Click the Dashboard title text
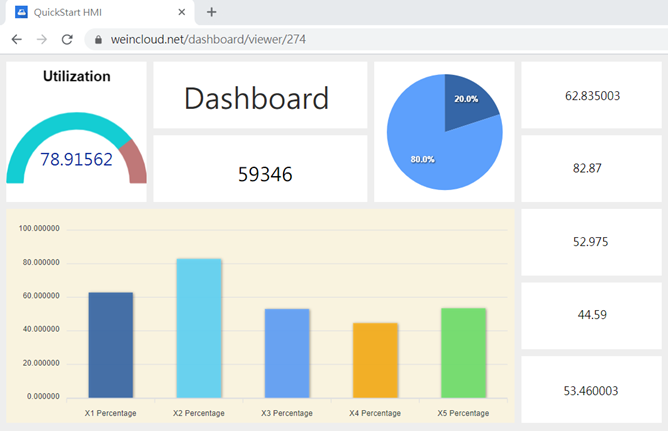 coord(256,98)
